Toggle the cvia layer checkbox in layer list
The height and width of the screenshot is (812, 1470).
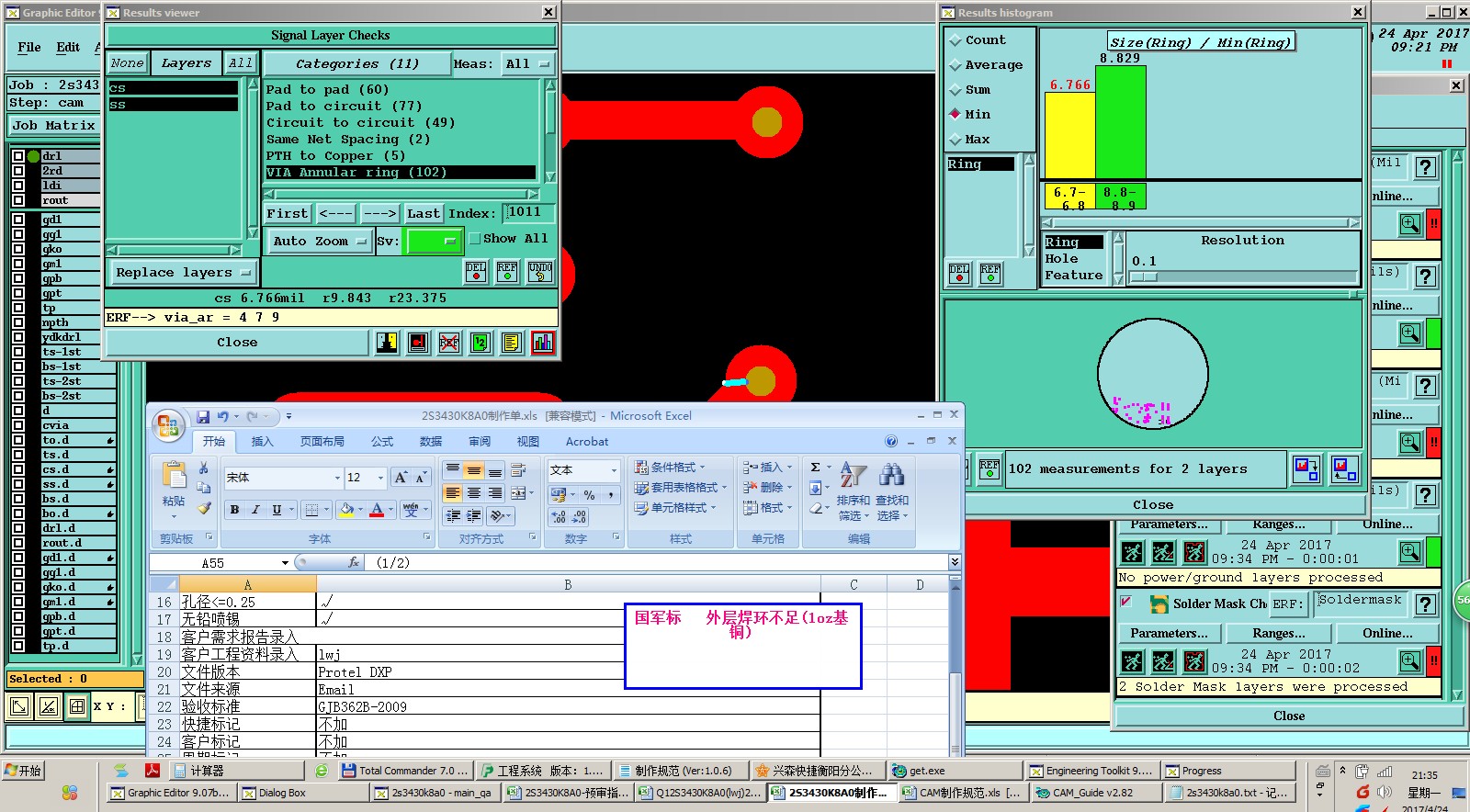(18, 425)
